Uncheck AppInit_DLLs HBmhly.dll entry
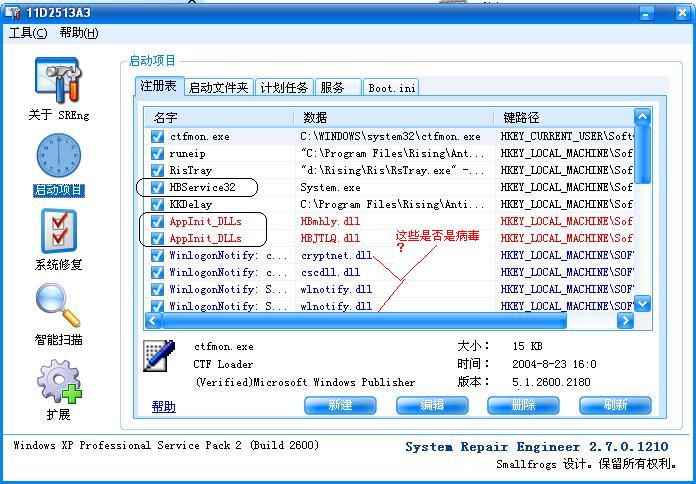This screenshot has height=484, width=696. pyautogui.click(x=157, y=221)
